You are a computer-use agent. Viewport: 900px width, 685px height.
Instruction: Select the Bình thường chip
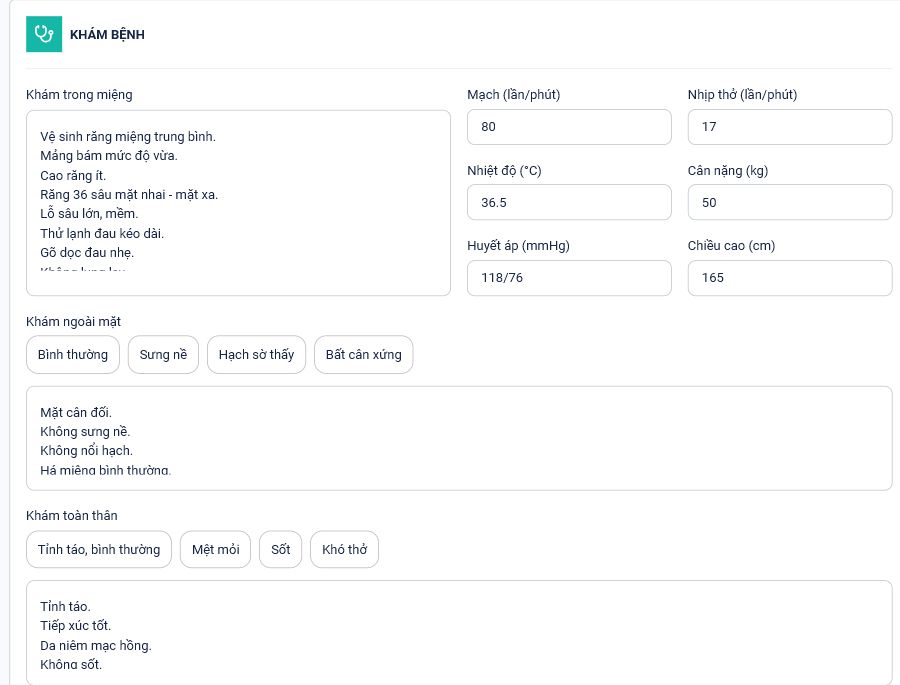(73, 355)
